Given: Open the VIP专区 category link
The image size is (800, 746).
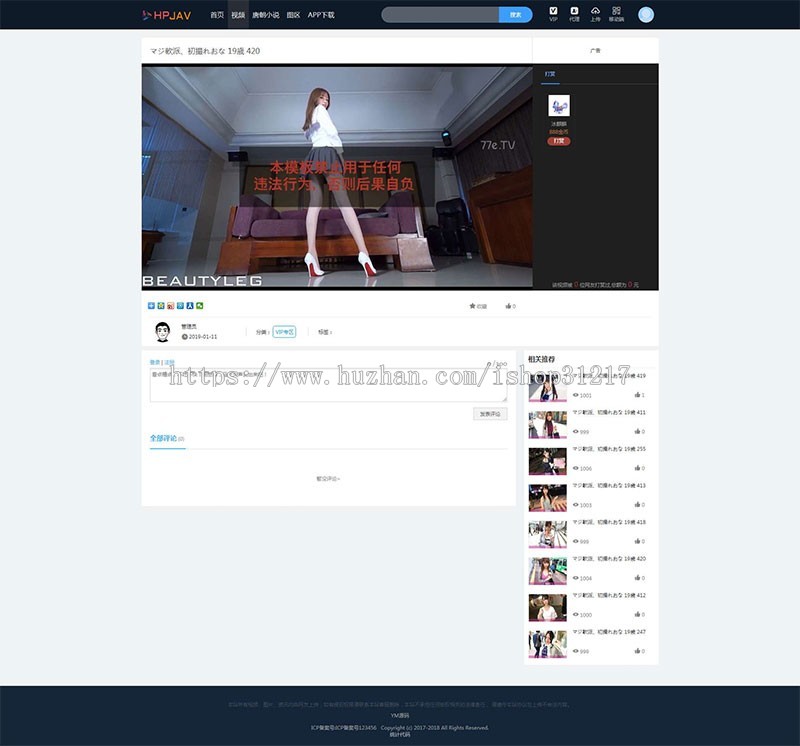Looking at the screenshot, I should (284, 330).
